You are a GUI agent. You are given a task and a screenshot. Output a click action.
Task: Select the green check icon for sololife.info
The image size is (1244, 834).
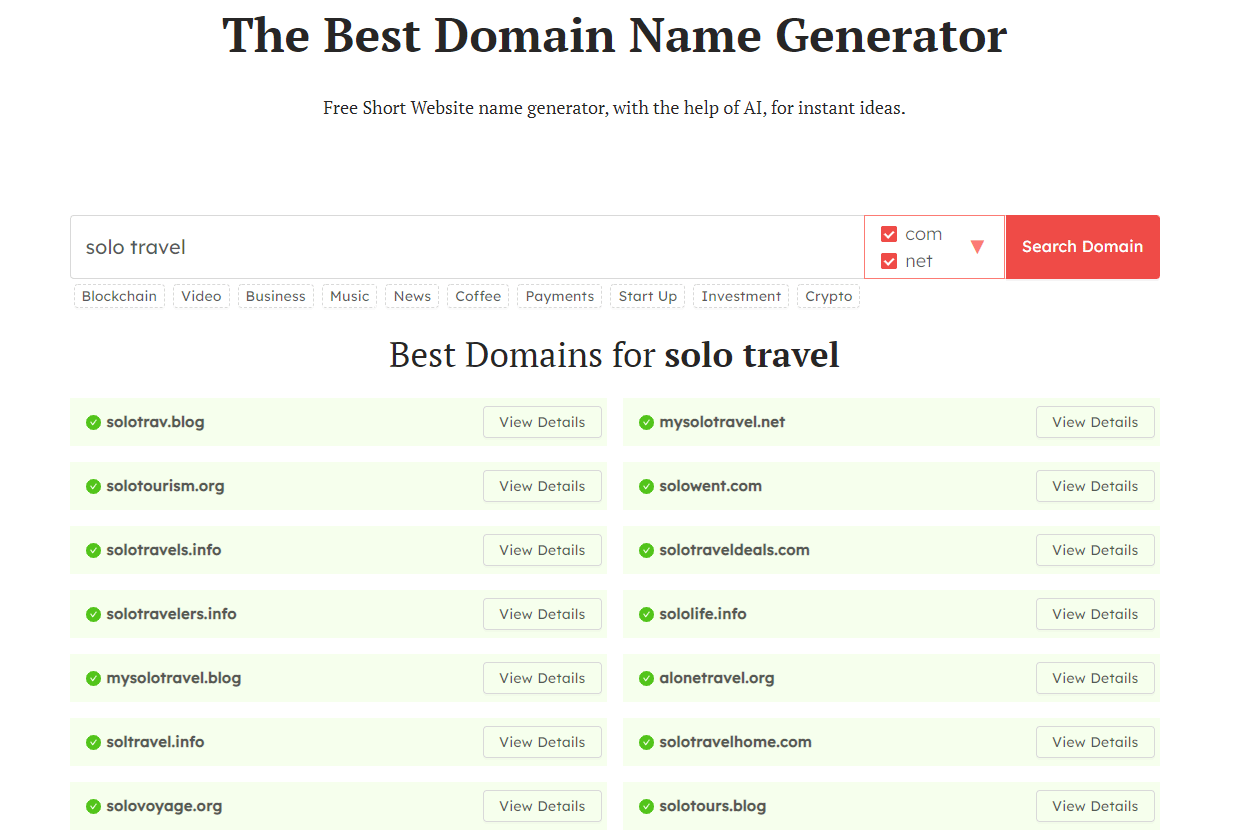pos(645,614)
